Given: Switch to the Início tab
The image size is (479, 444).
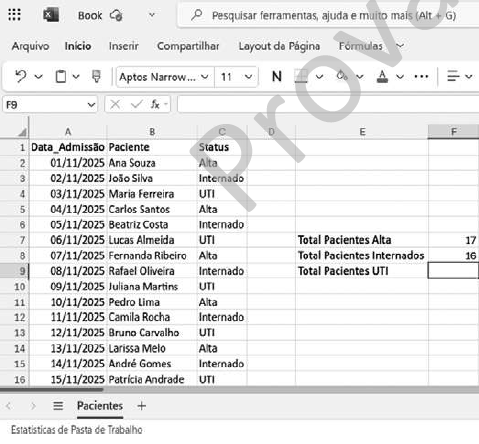Looking at the screenshot, I should [78, 46].
